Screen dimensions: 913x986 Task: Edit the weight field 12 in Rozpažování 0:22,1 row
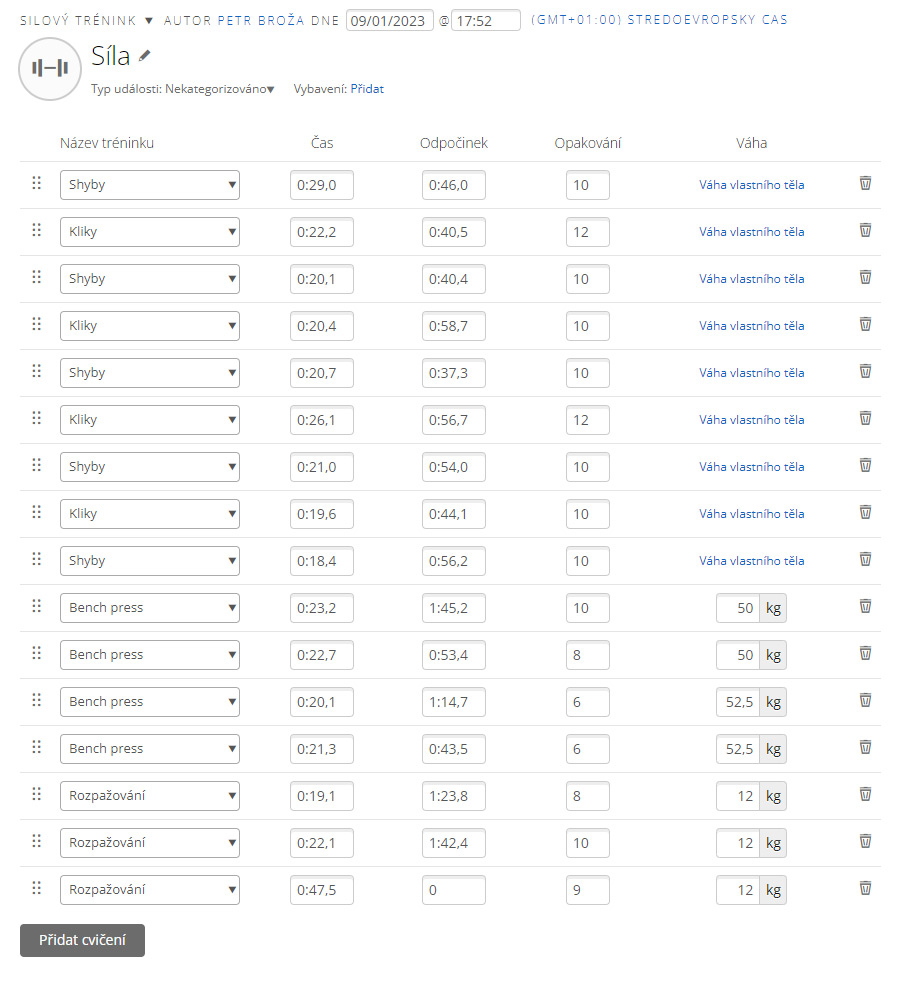[x=738, y=843]
